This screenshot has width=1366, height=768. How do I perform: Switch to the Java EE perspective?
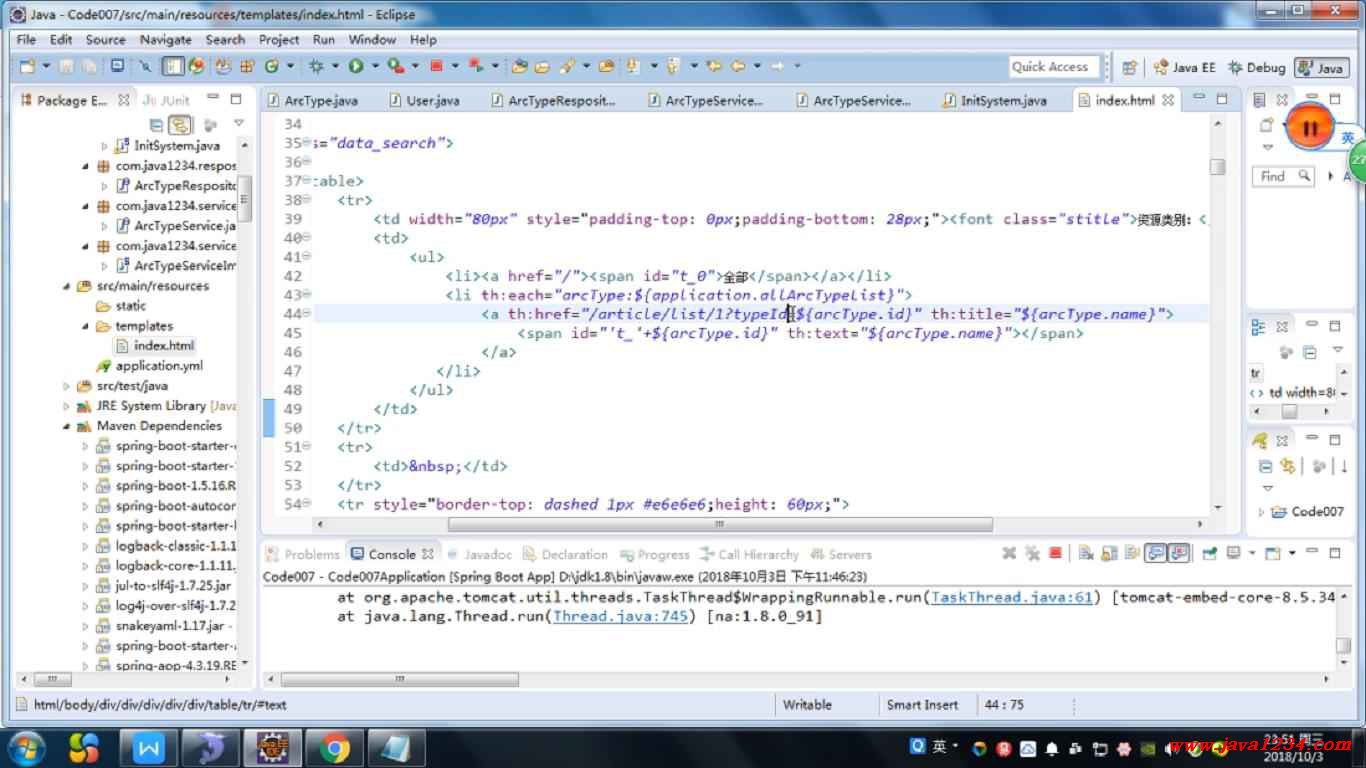pos(1185,67)
